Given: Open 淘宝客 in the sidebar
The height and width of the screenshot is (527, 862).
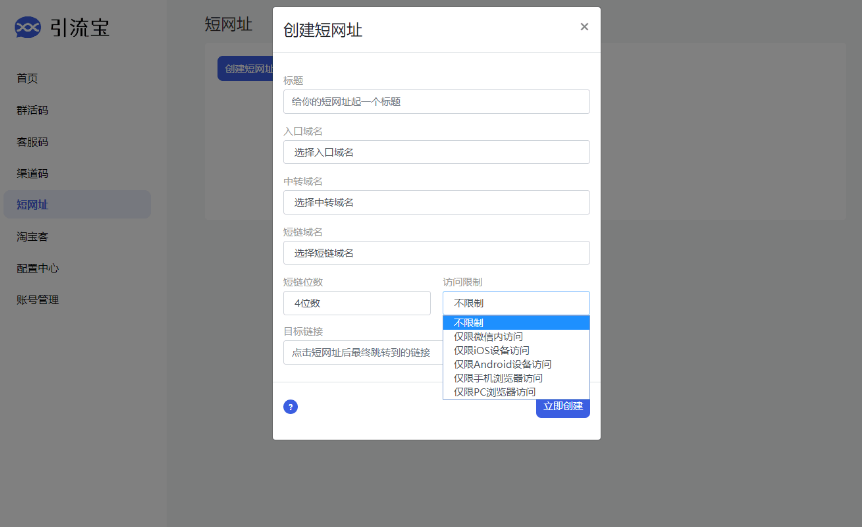Looking at the screenshot, I should click(x=32, y=237).
